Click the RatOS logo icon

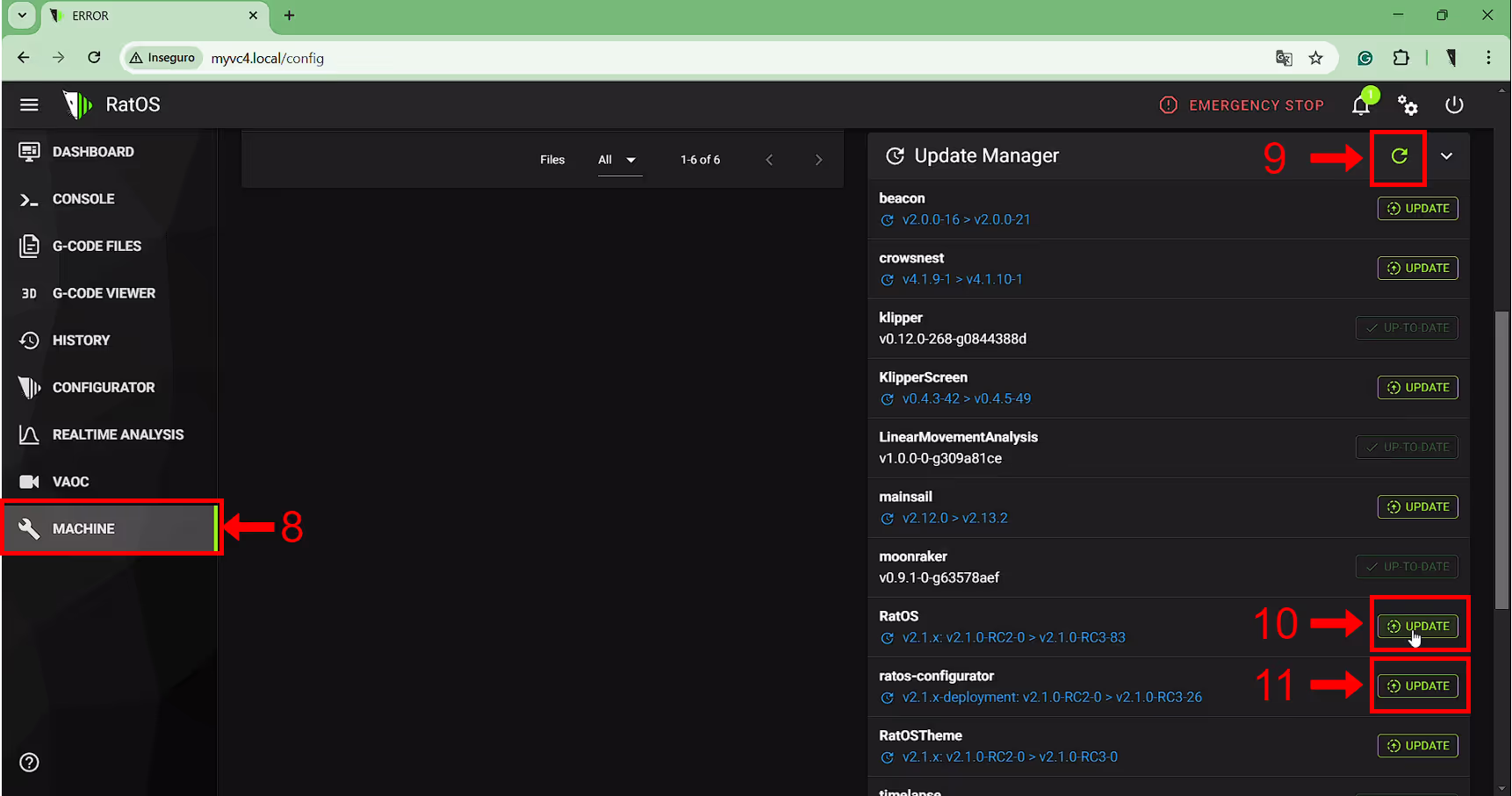77,104
